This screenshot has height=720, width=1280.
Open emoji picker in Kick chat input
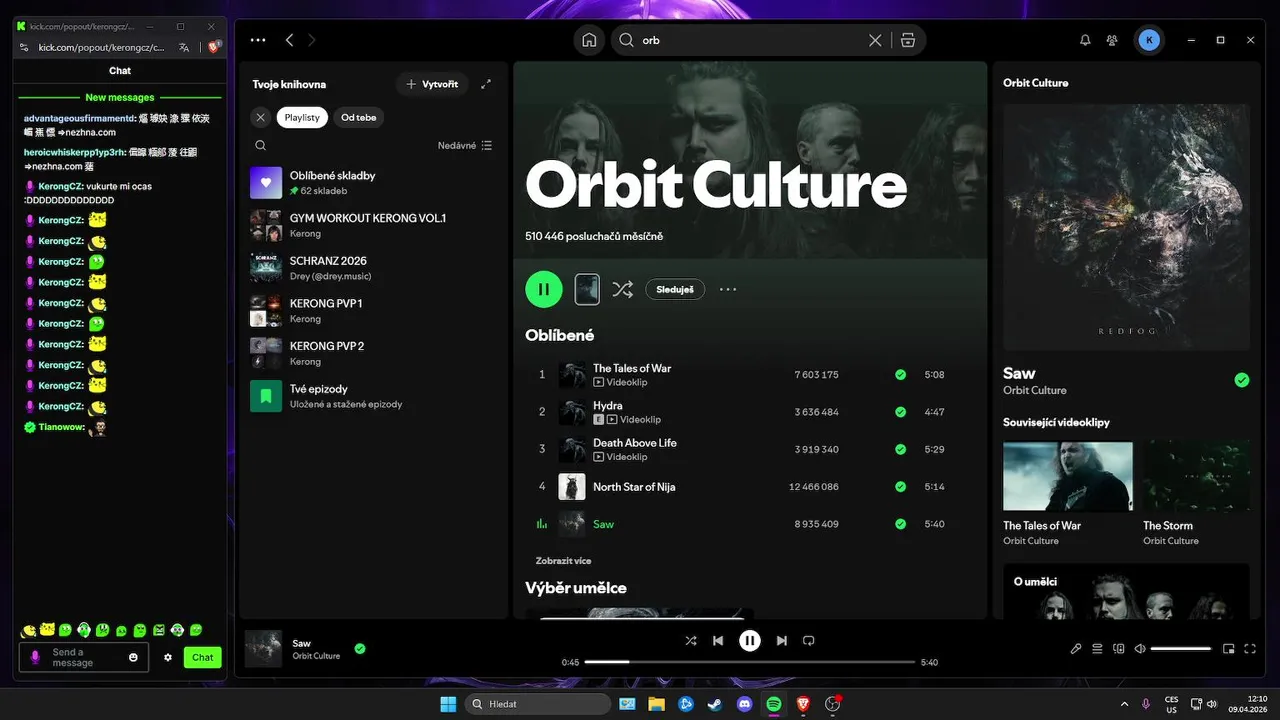[x=133, y=657]
